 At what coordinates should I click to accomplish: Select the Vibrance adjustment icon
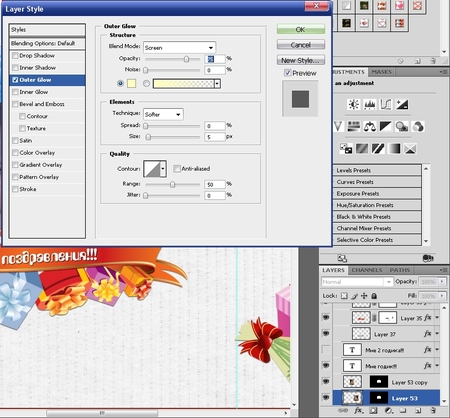coord(338,126)
